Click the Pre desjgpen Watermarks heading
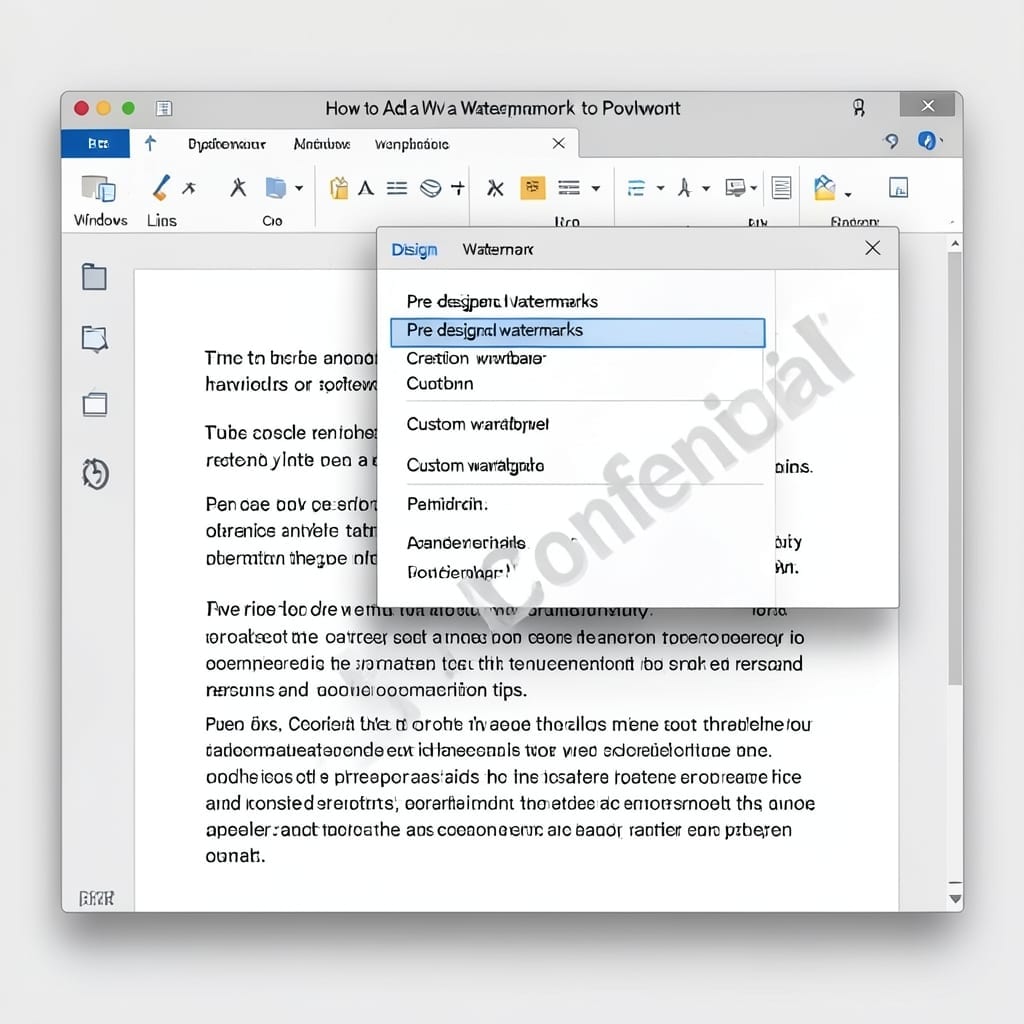 pyautogui.click(x=502, y=301)
